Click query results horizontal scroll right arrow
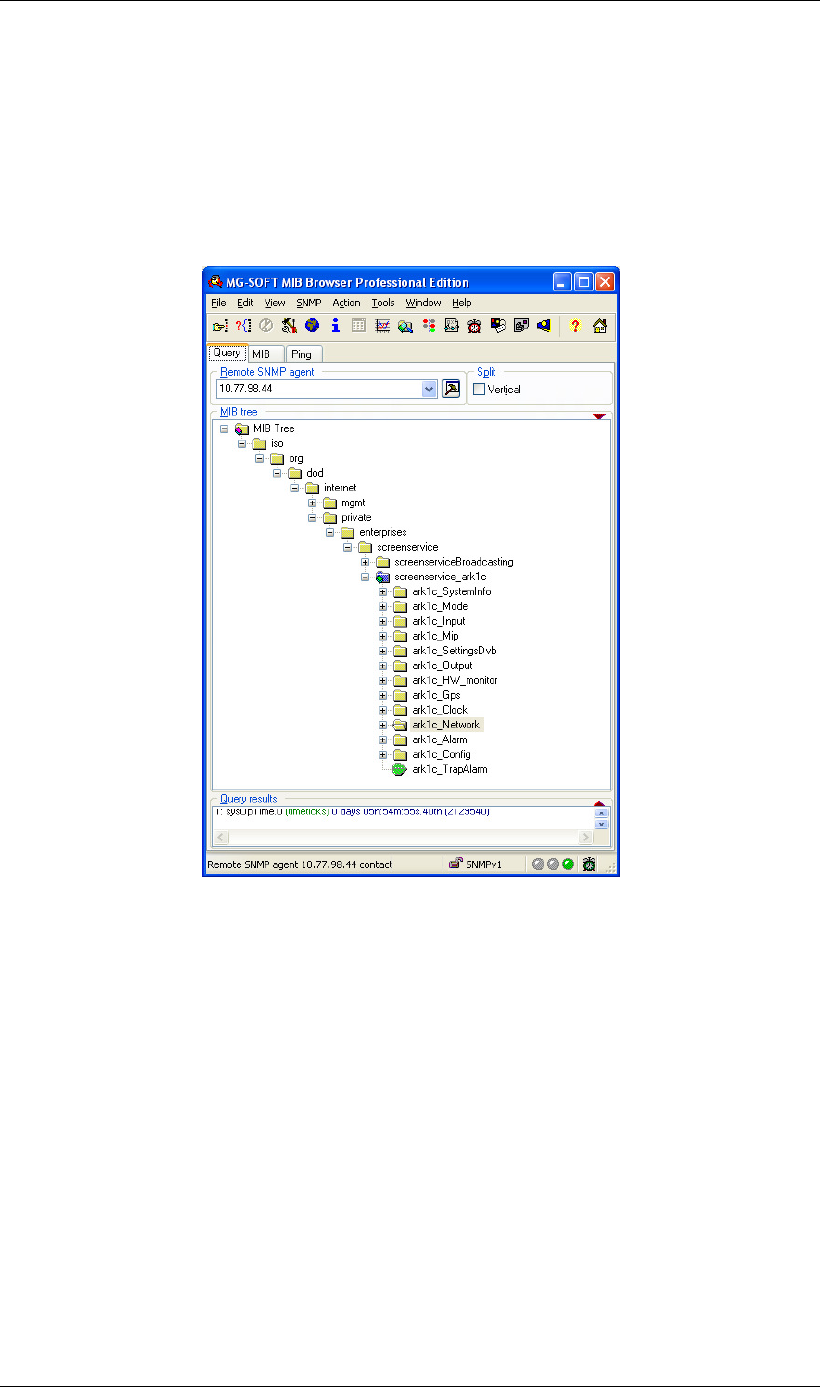 [586, 836]
